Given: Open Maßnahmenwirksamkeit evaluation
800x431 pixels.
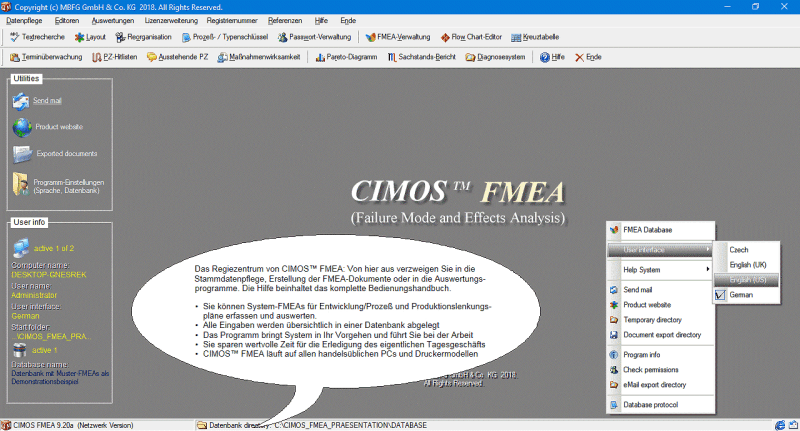Looking at the screenshot, I should (x=259, y=57).
